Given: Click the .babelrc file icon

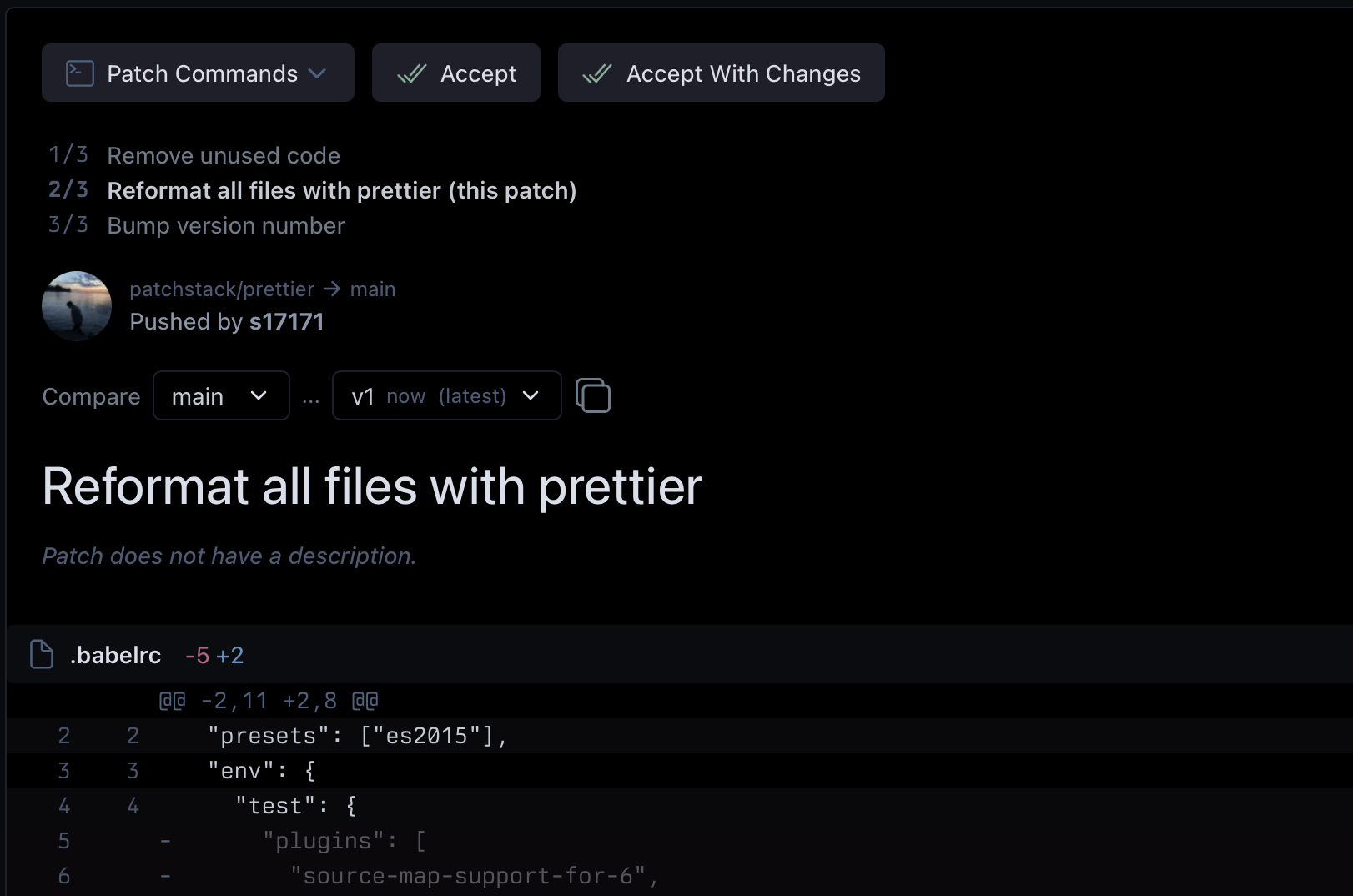Looking at the screenshot, I should [42, 655].
